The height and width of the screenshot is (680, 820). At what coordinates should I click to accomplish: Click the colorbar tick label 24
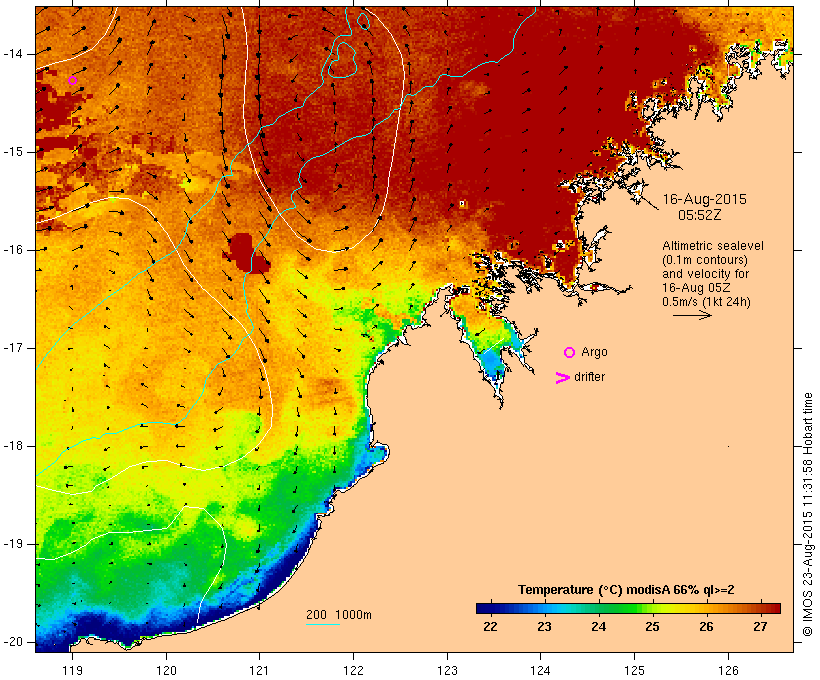pos(598,627)
